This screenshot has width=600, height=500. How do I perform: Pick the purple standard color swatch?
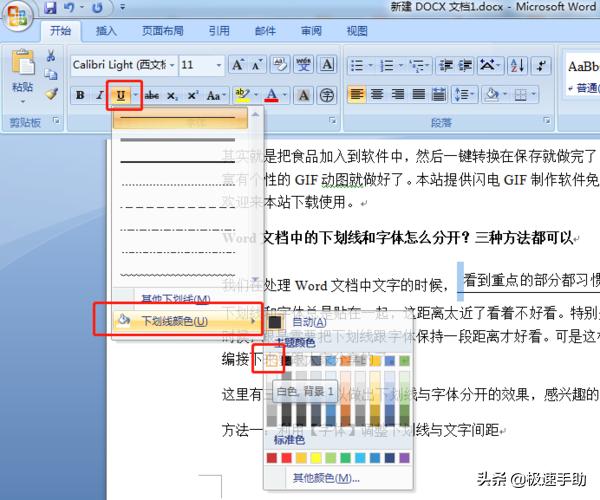coord(404,458)
